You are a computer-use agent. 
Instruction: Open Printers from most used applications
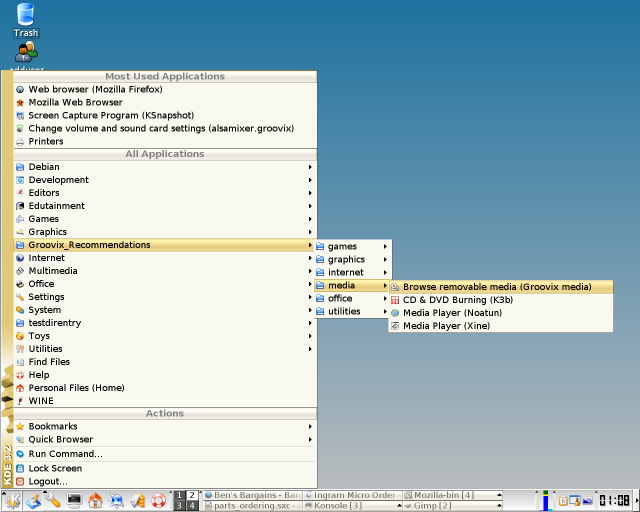(165, 141)
